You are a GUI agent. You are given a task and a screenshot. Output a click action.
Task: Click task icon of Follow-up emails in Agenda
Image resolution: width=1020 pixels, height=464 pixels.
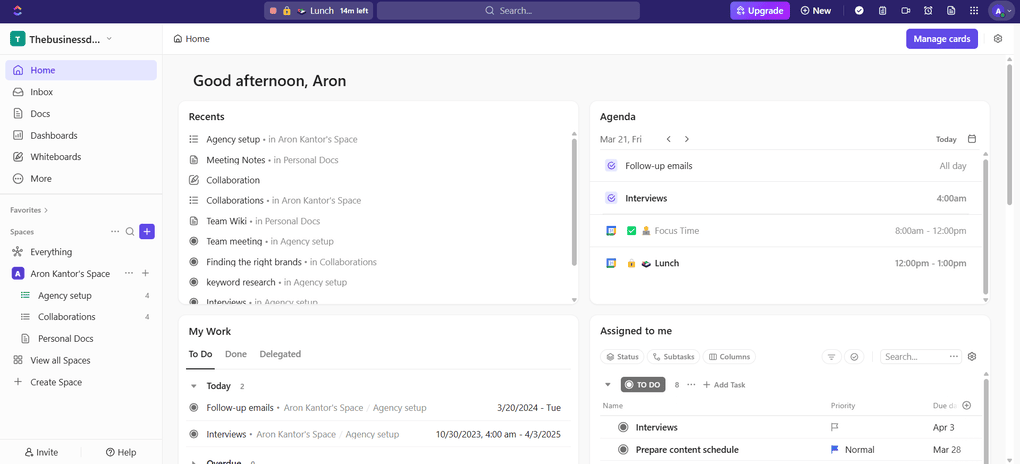611,166
